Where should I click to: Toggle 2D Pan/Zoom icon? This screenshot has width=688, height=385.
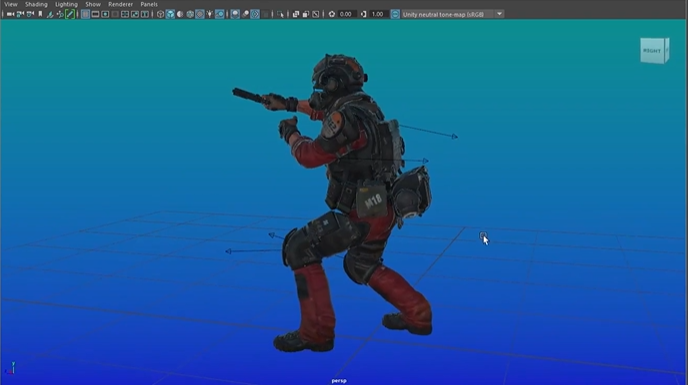click(60, 14)
